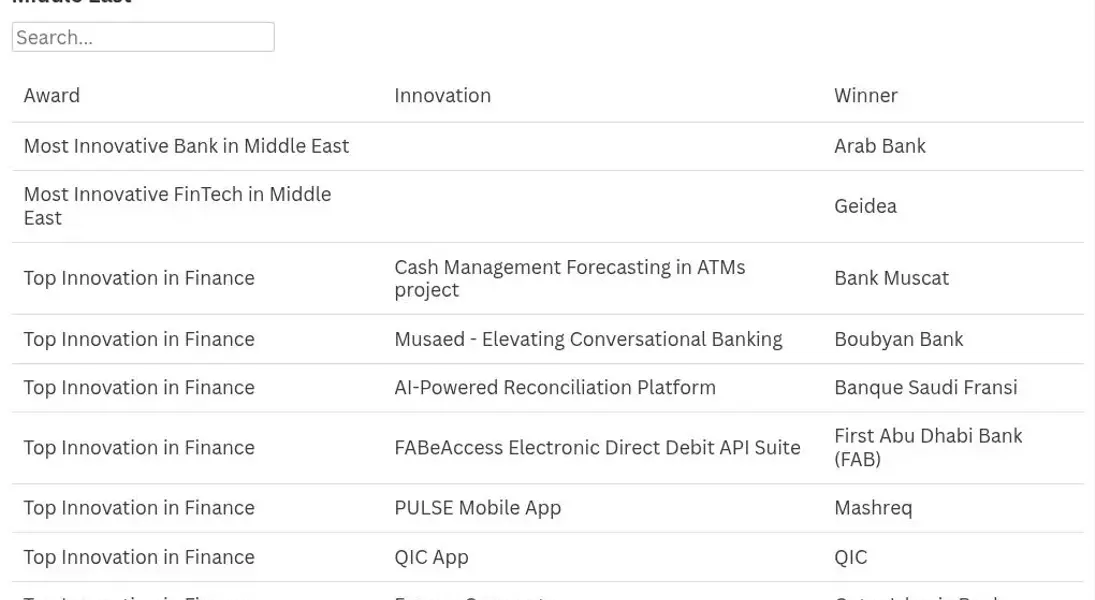Click the Arab Bank winner cell
The width and height of the screenshot is (1095, 600).
coord(880,146)
